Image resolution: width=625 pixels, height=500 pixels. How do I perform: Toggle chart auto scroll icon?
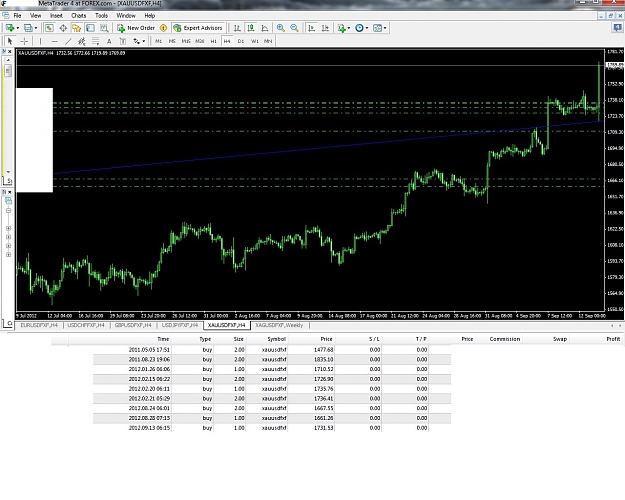coord(312,28)
